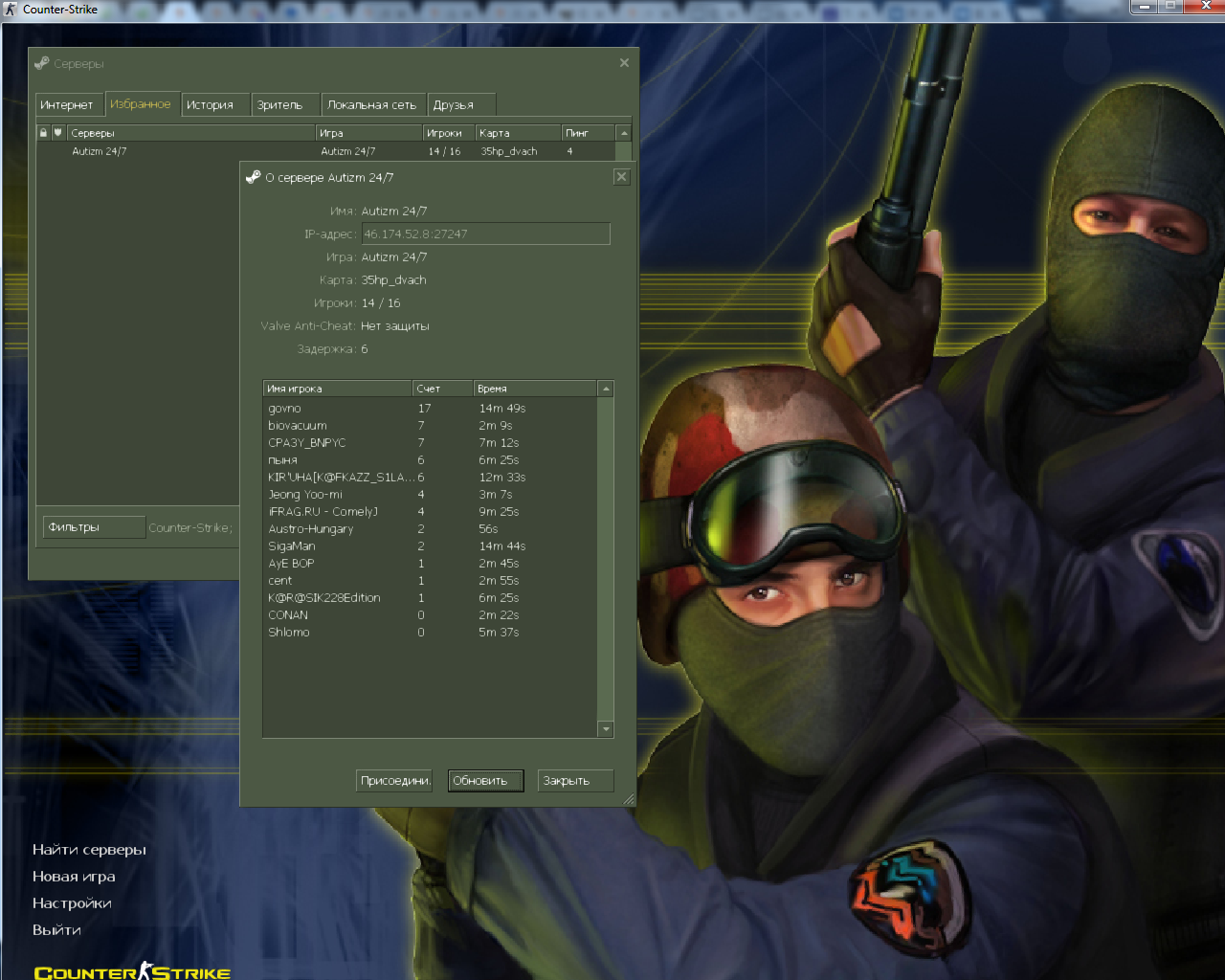Sort by Игра column header

[368, 133]
